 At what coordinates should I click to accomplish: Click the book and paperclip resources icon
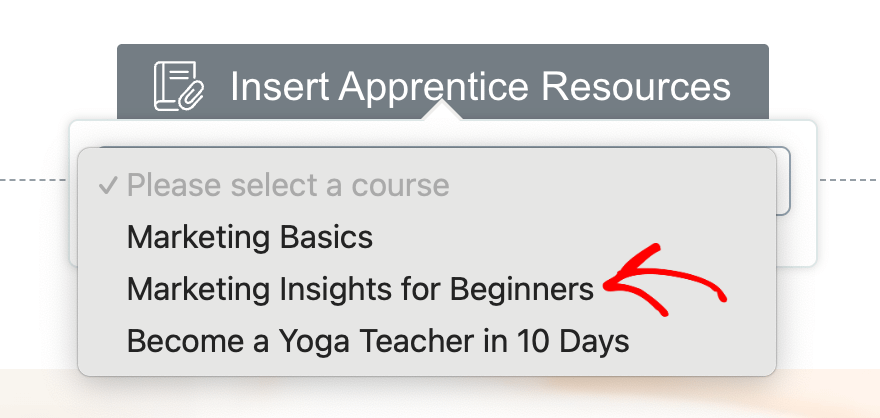coord(179,86)
